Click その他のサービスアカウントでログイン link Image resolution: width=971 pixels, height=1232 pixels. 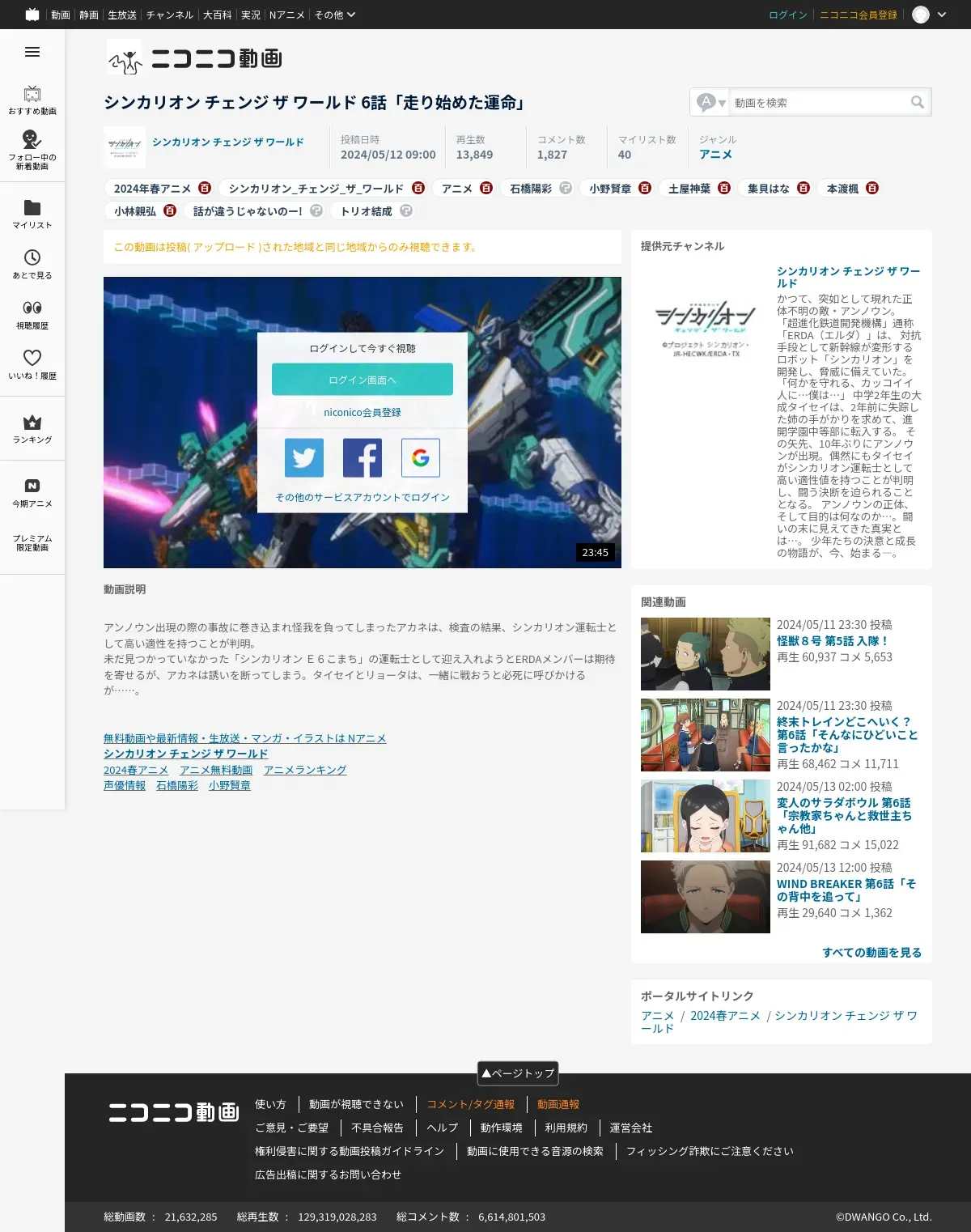click(363, 497)
